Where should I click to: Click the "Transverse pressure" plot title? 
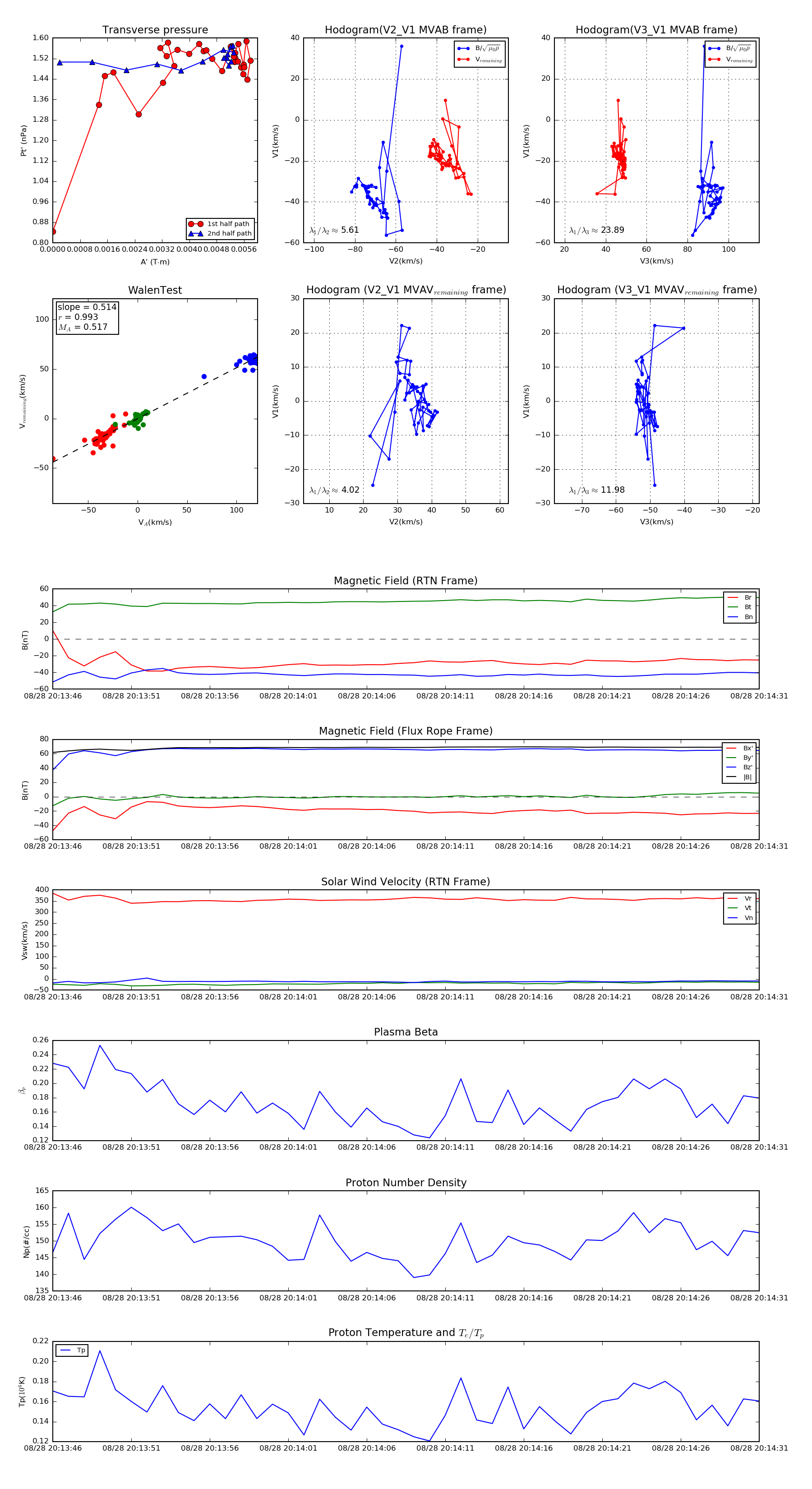coord(155,30)
